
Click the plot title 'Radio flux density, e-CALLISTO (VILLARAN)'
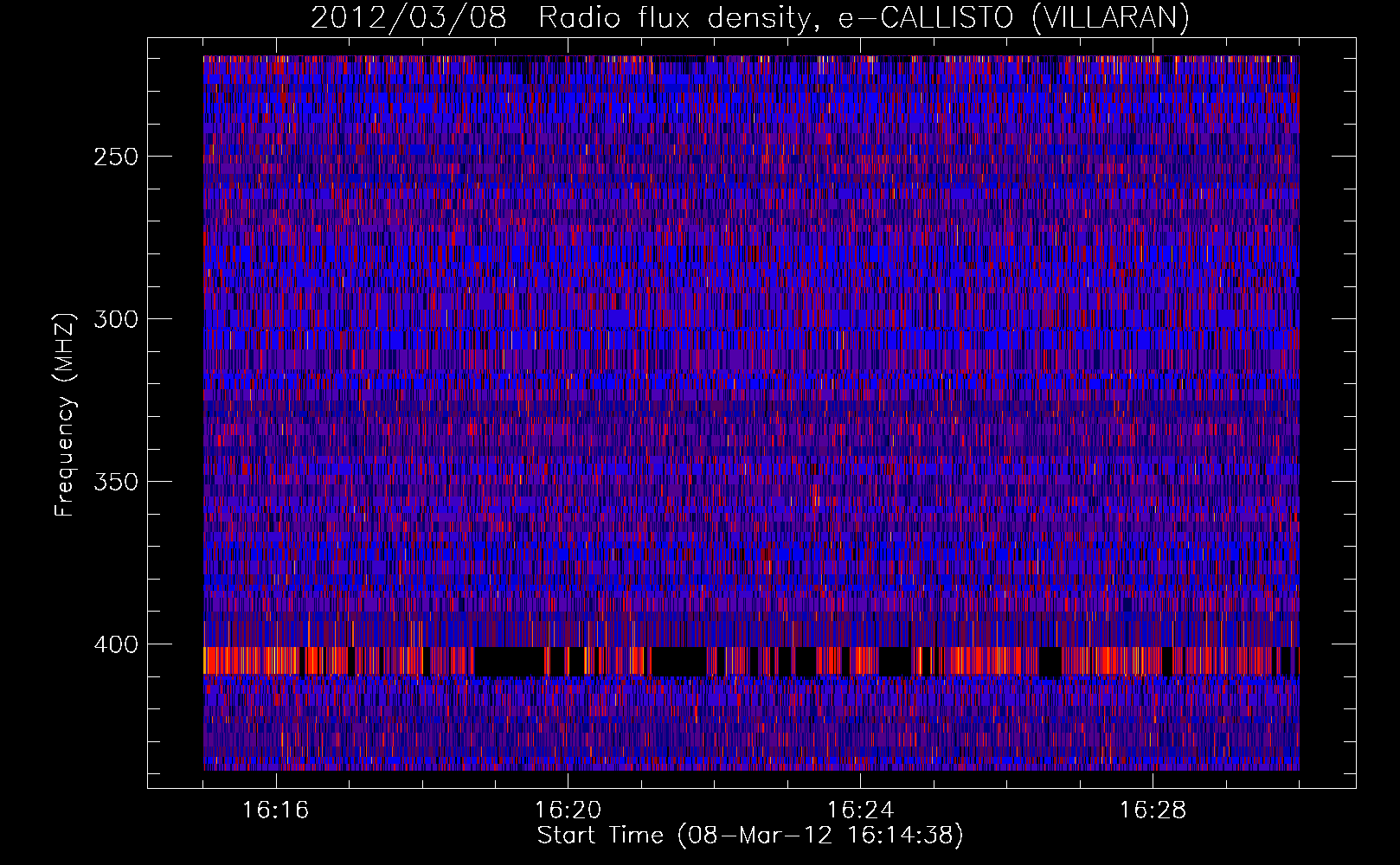(x=864, y=18)
